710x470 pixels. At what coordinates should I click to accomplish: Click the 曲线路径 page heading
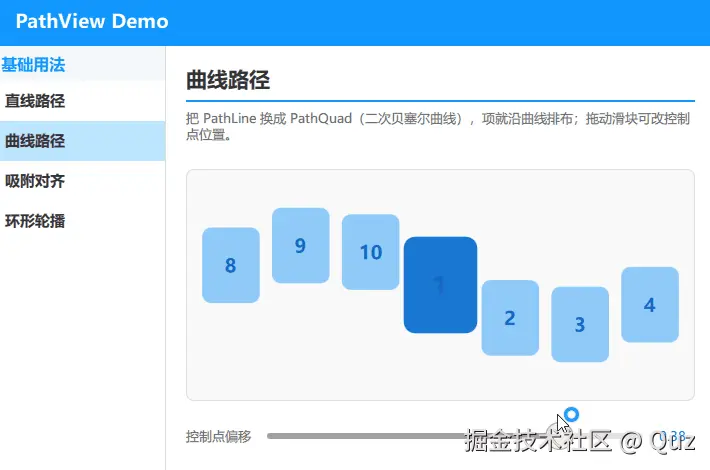228,81
